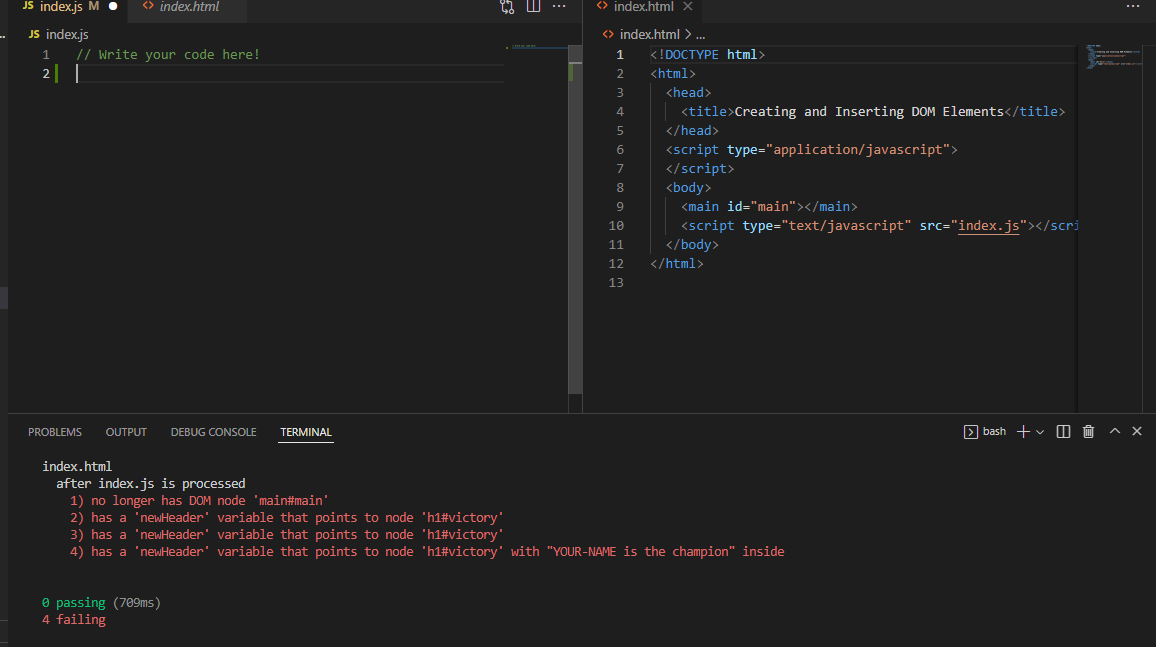
Task: Kill terminal using trash icon
Action: pos(1088,432)
